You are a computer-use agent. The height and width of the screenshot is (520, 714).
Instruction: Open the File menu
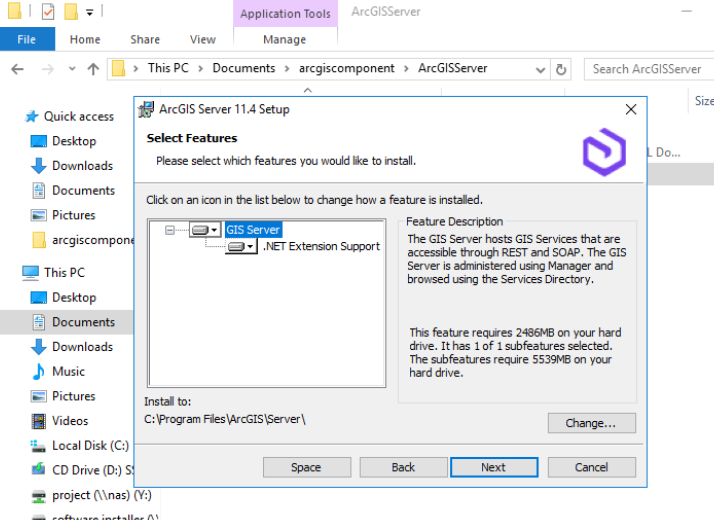27,39
